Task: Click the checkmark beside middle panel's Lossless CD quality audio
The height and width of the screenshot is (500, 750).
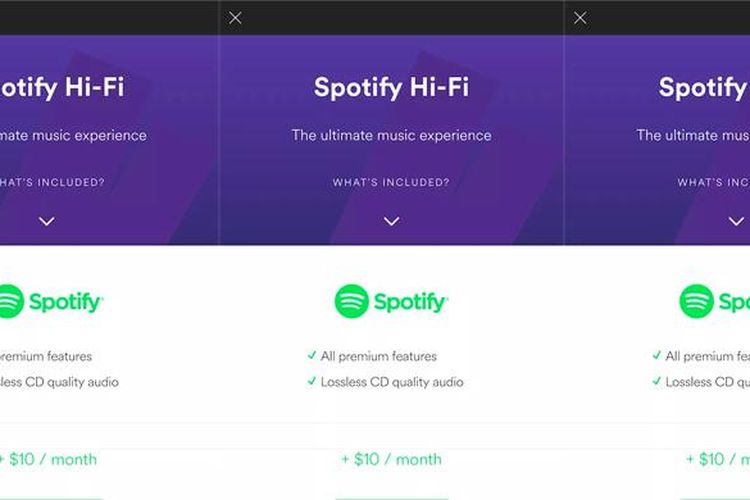Action: coord(312,381)
